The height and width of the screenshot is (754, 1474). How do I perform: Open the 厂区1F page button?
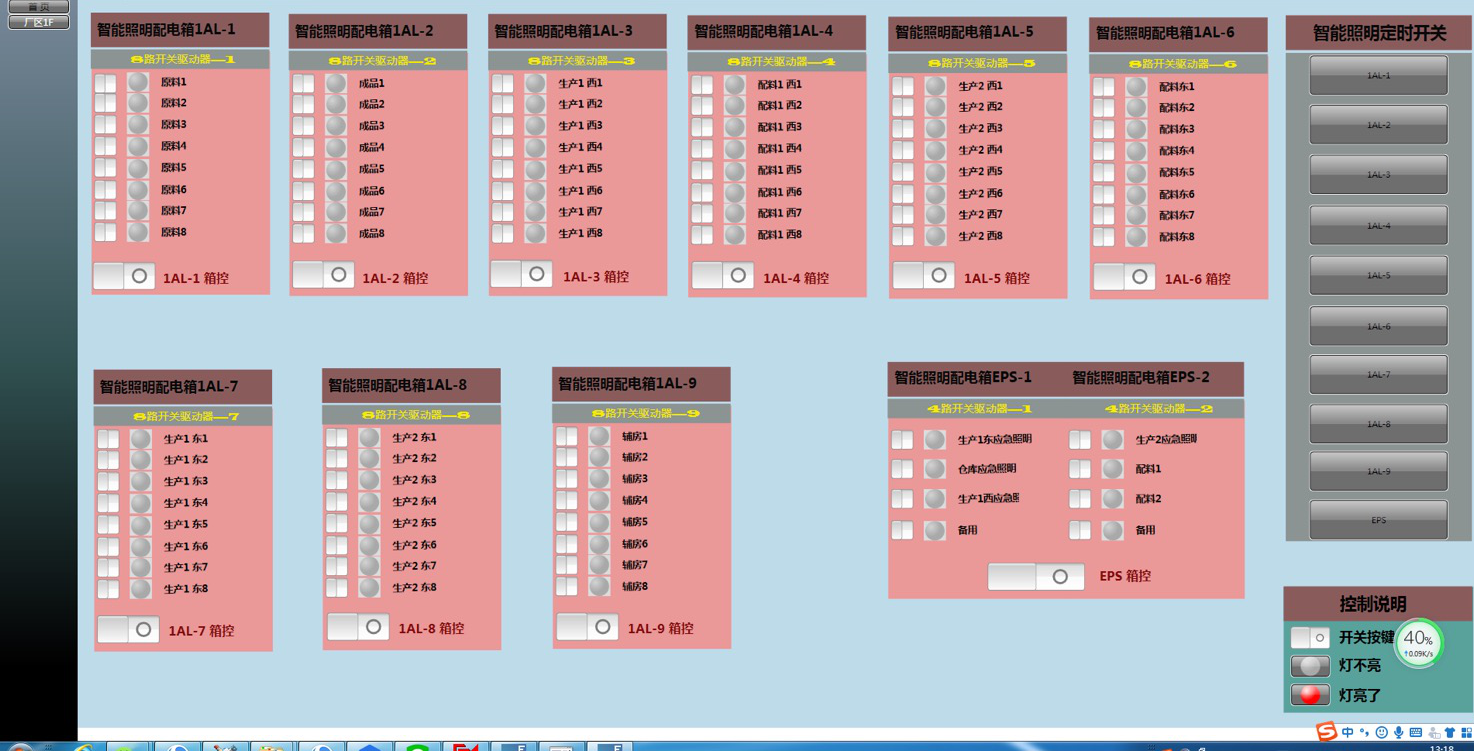point(38,22)
